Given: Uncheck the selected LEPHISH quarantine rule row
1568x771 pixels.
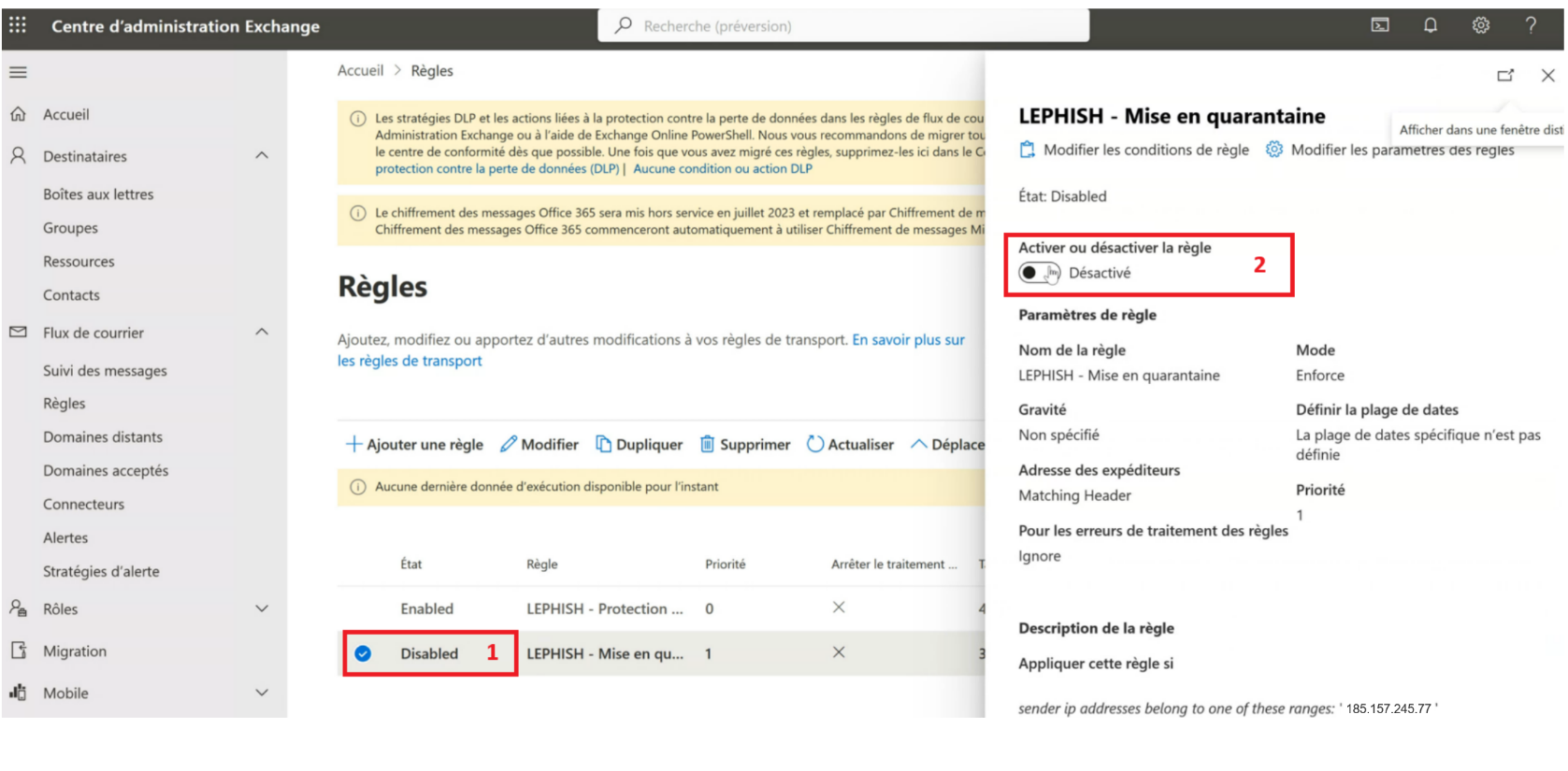Looking at the screenshot, I should coord(363,654).
